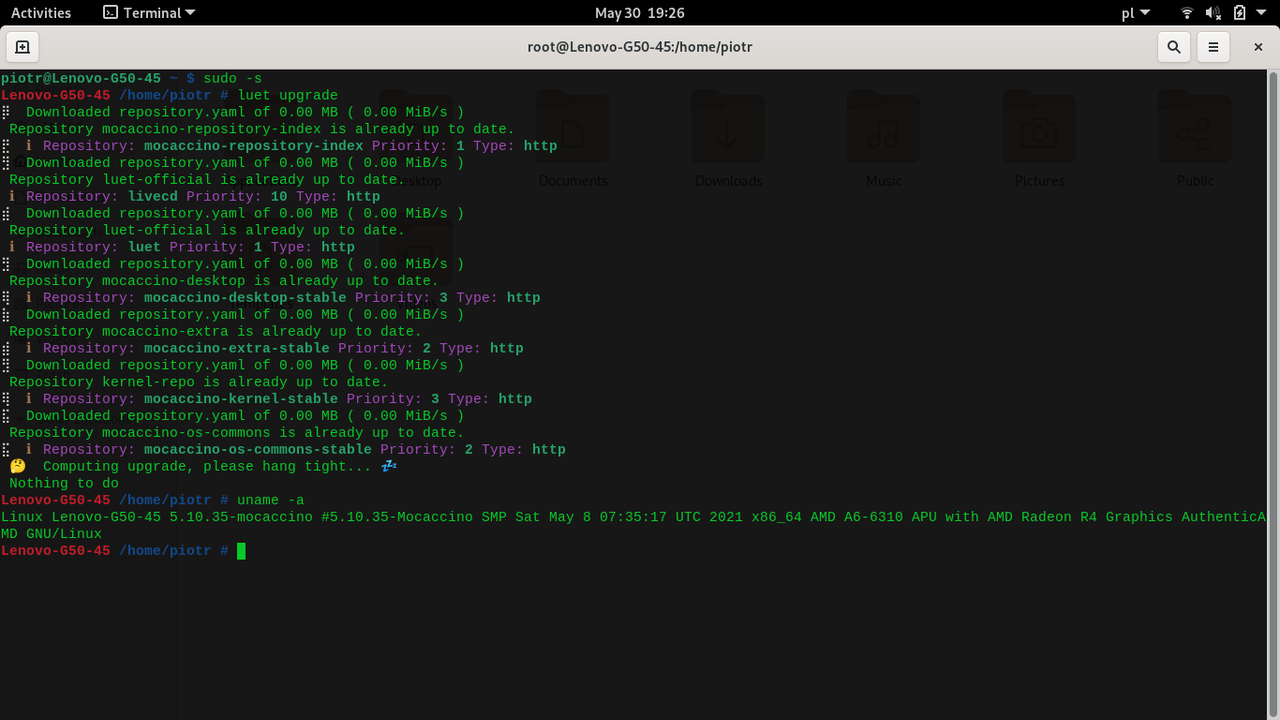This screenshot has height=720, width=1280.
Task: Click the Documents folder behind the terminal
Action: [573, 140]
